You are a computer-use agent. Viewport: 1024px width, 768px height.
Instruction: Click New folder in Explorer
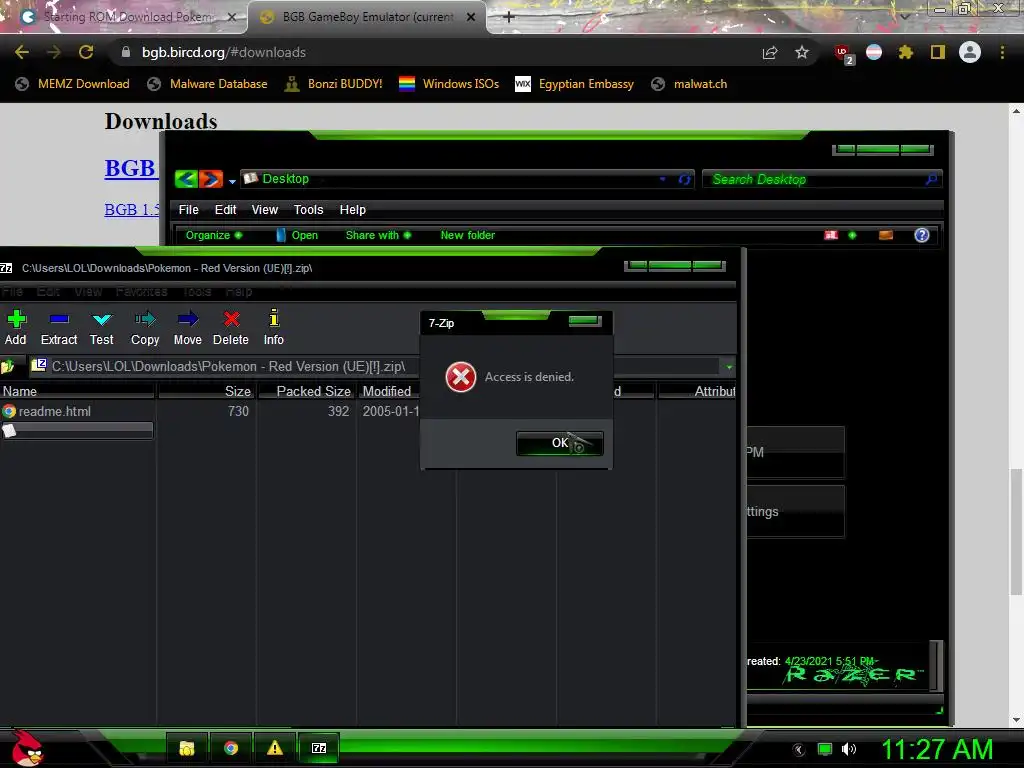(x=468, y=235)
